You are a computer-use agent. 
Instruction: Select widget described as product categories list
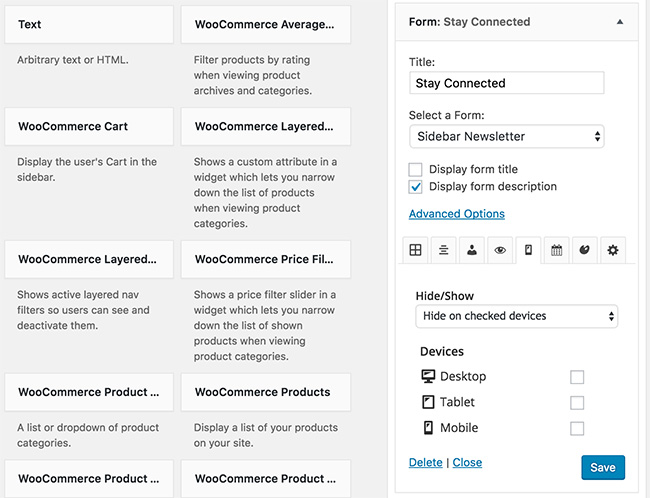[x=89, y=392]
